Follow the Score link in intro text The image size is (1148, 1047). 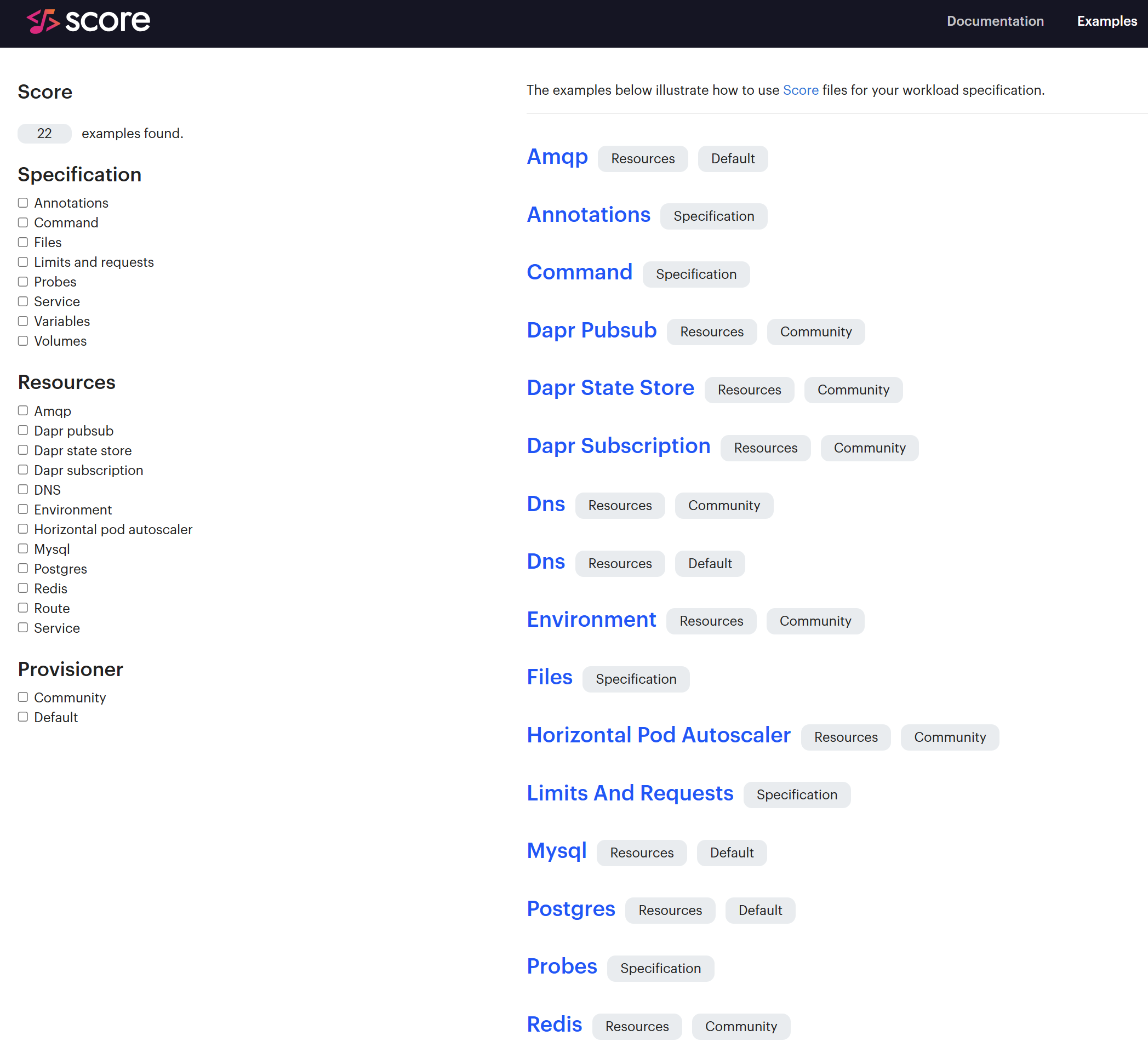pyautogui.click(x=800, y=90)
